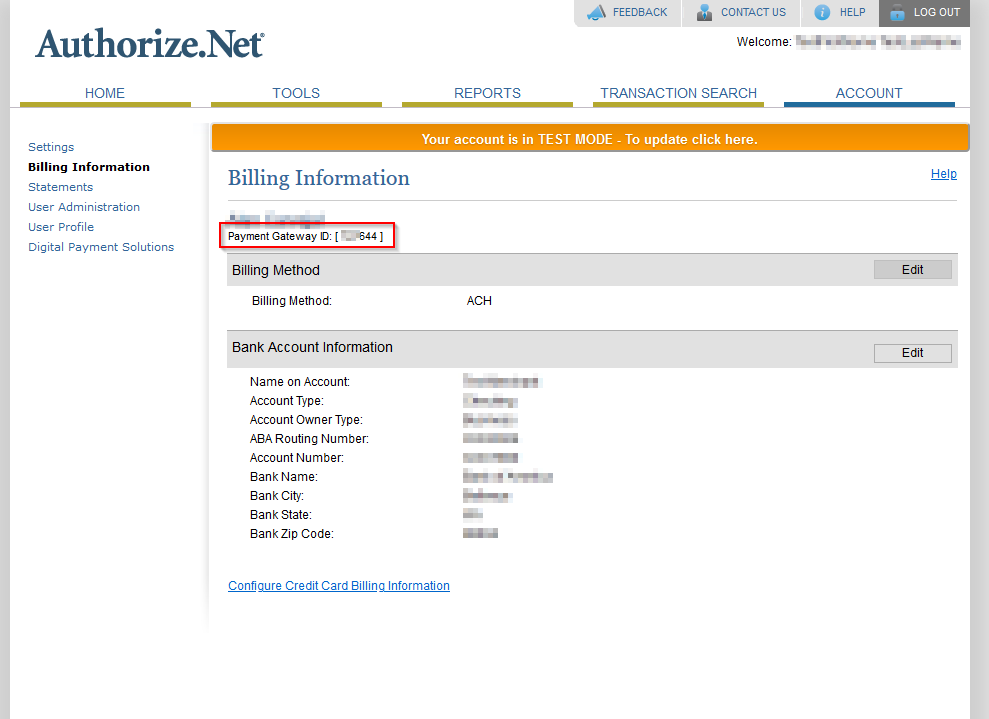
Task: Click the Account Number label
Action: click(x=296, y=458)
